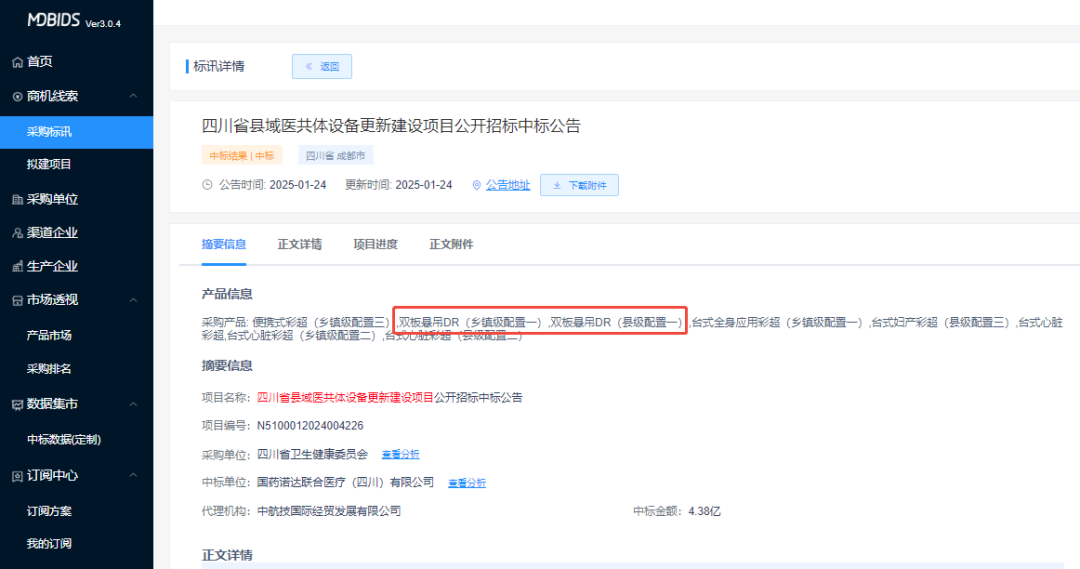Screen dimensions: 1080x569
Task: Click the 公告时间 date 2025-01-24
Action: tap(298, 185)
